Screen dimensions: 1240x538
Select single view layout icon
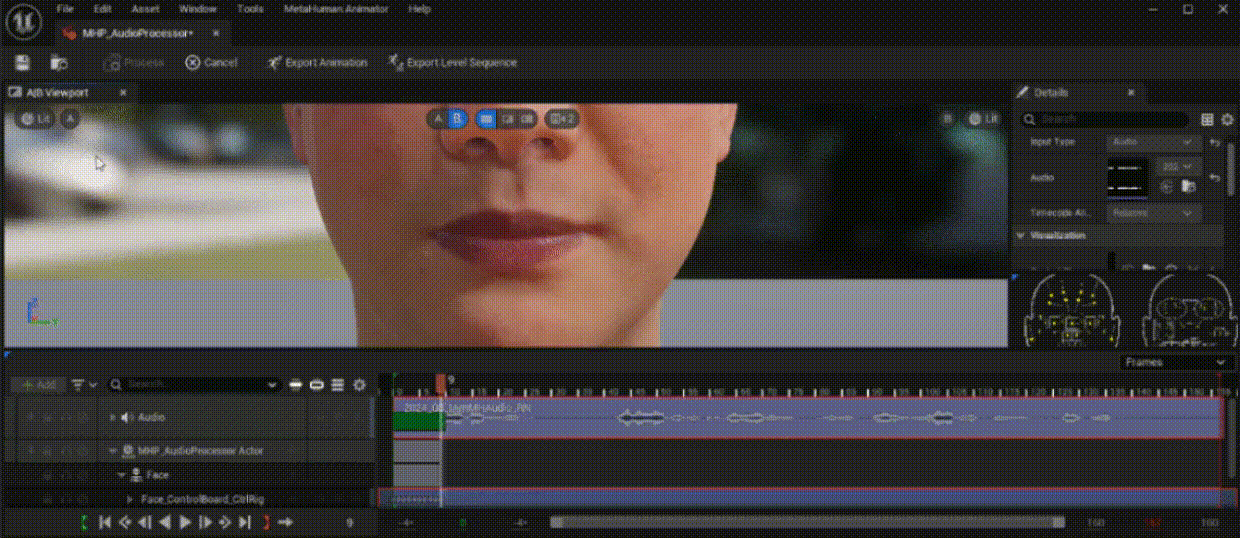pos(487,118)
